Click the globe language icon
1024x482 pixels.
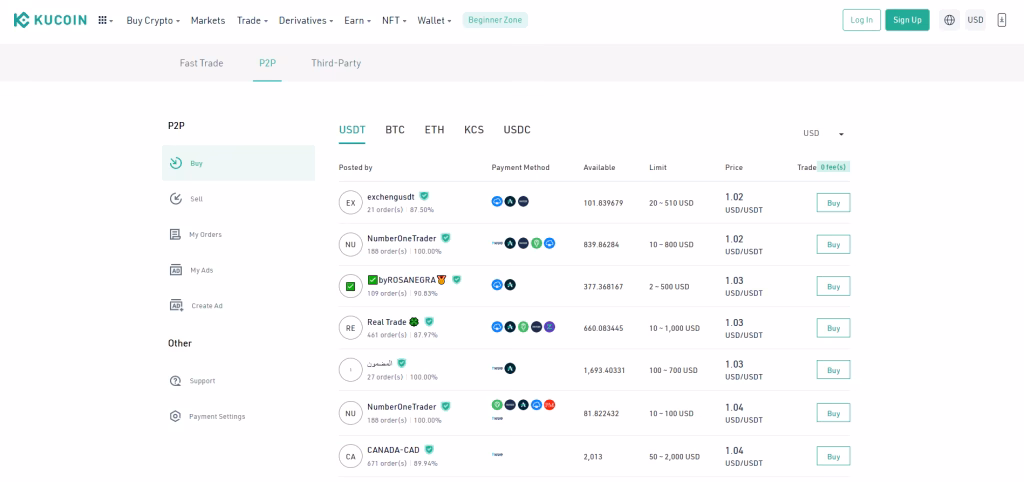(949, 20)
